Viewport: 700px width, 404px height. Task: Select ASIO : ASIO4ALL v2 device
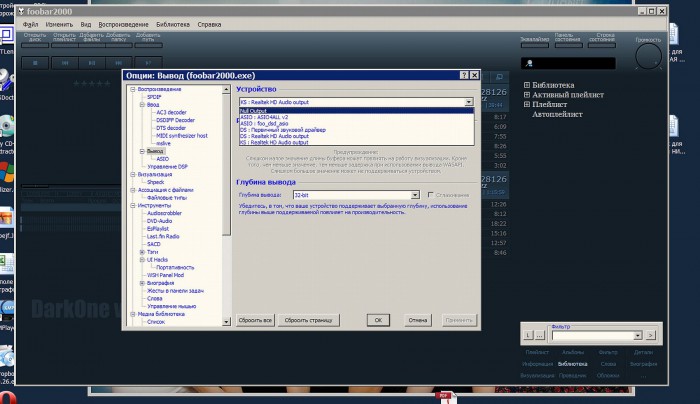[x=356, y=117]
